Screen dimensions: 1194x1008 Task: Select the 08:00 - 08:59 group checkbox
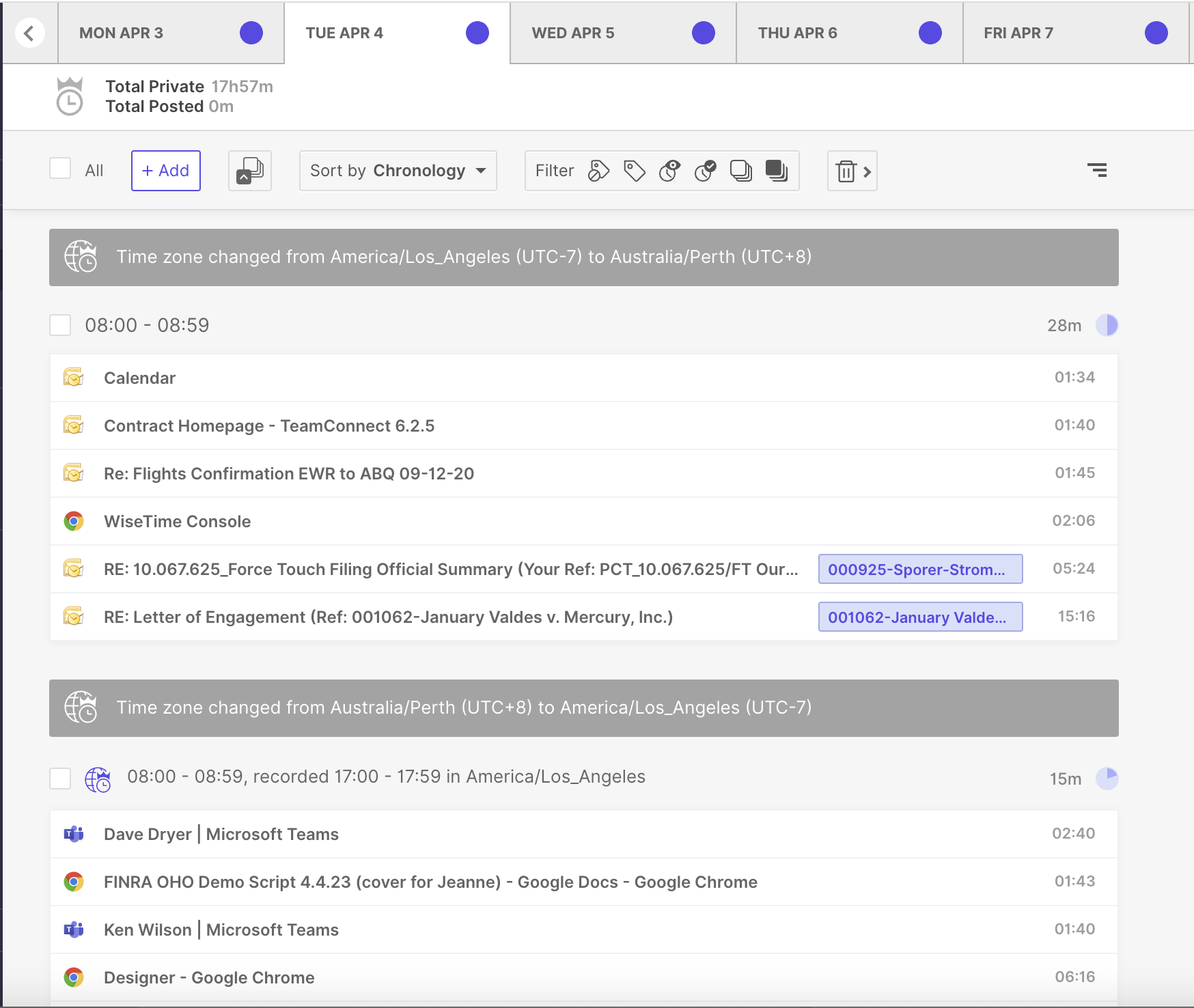60,325
